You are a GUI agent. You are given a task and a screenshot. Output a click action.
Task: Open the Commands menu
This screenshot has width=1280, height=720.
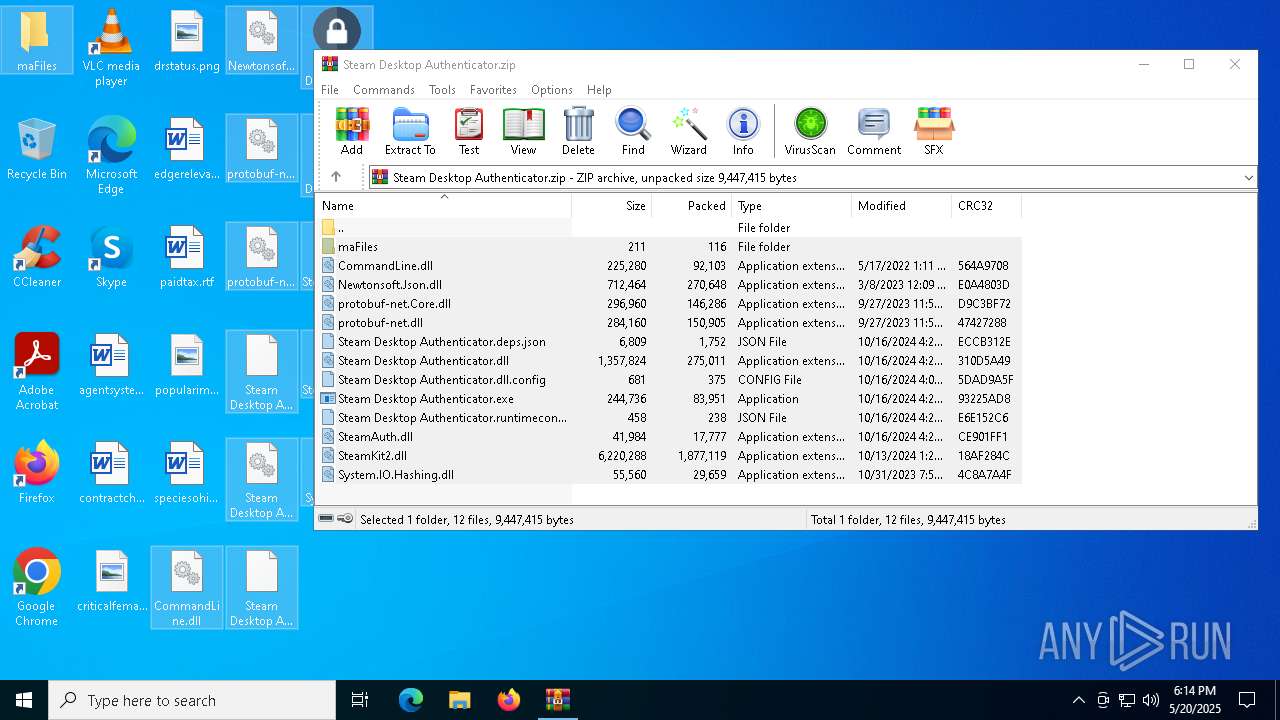tap(384, 90)
